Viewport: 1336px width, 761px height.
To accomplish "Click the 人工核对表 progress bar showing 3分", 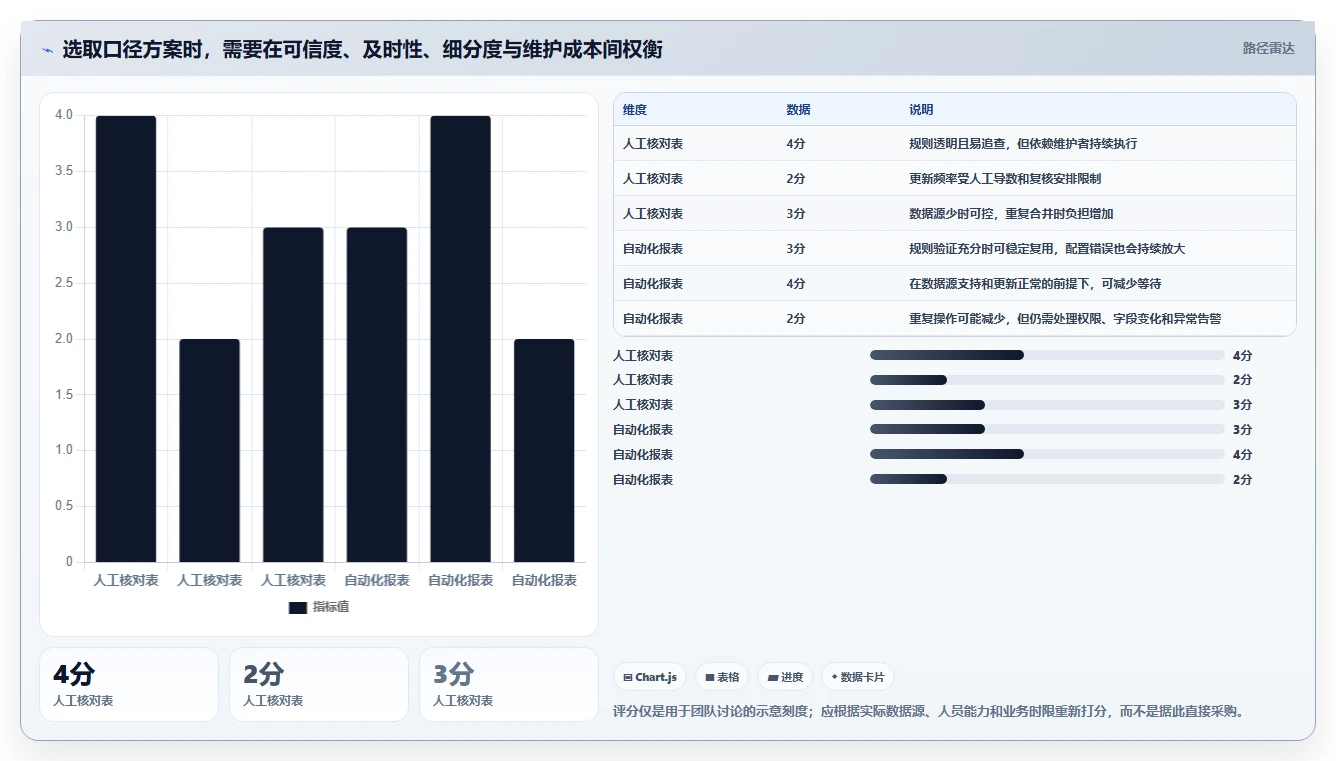I will tap(1047, 405).
